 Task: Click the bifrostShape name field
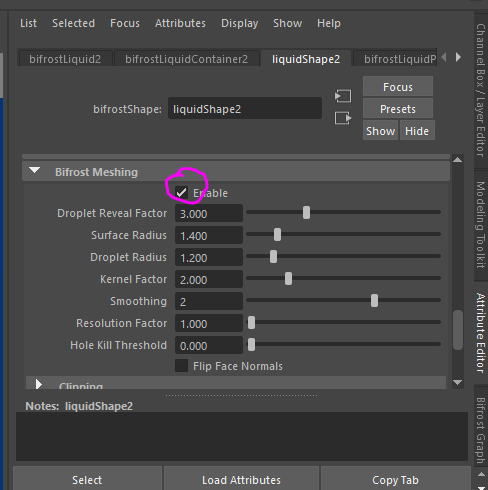pos(245,108)
